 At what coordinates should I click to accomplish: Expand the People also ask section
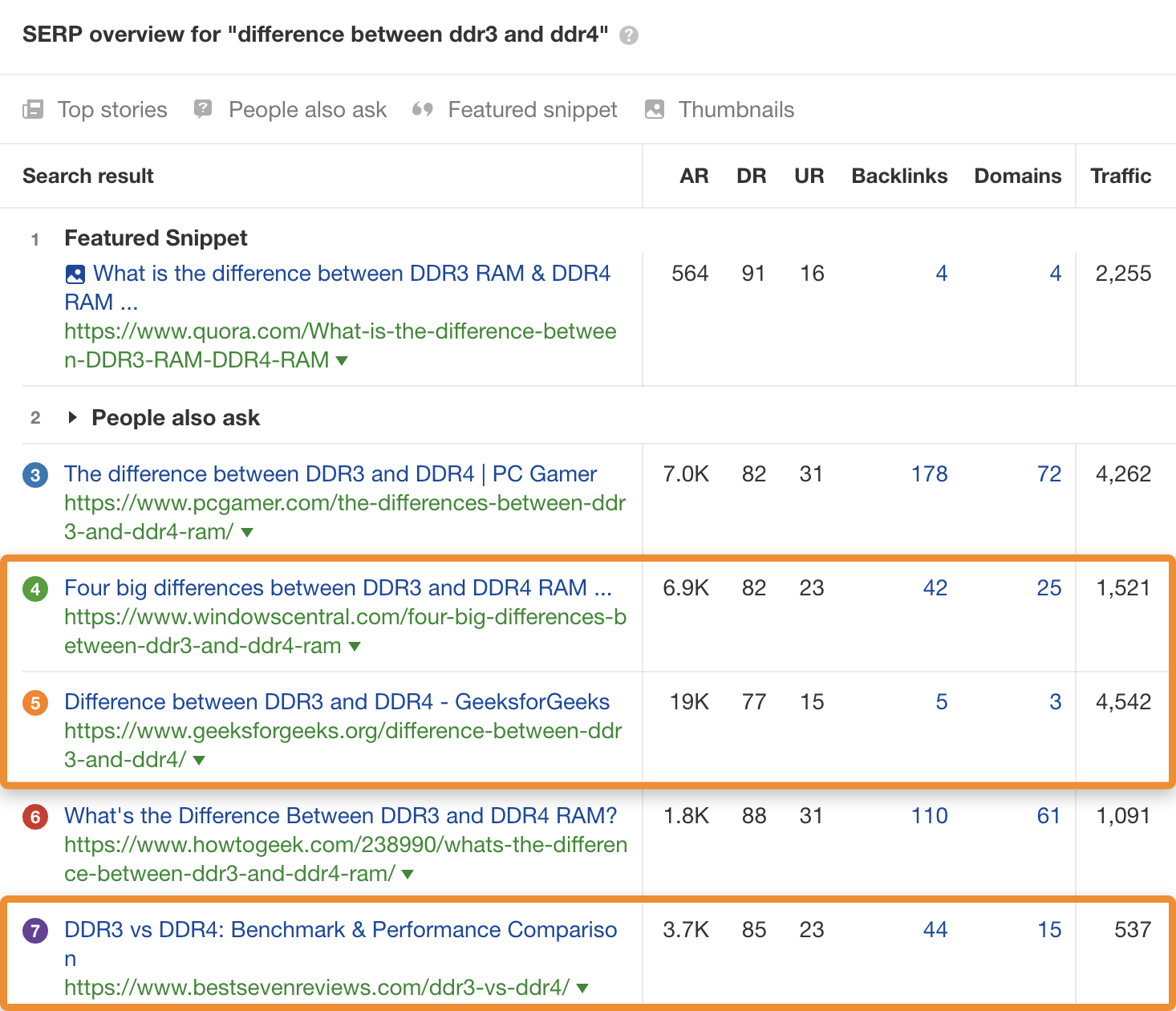tap(73, 417)
